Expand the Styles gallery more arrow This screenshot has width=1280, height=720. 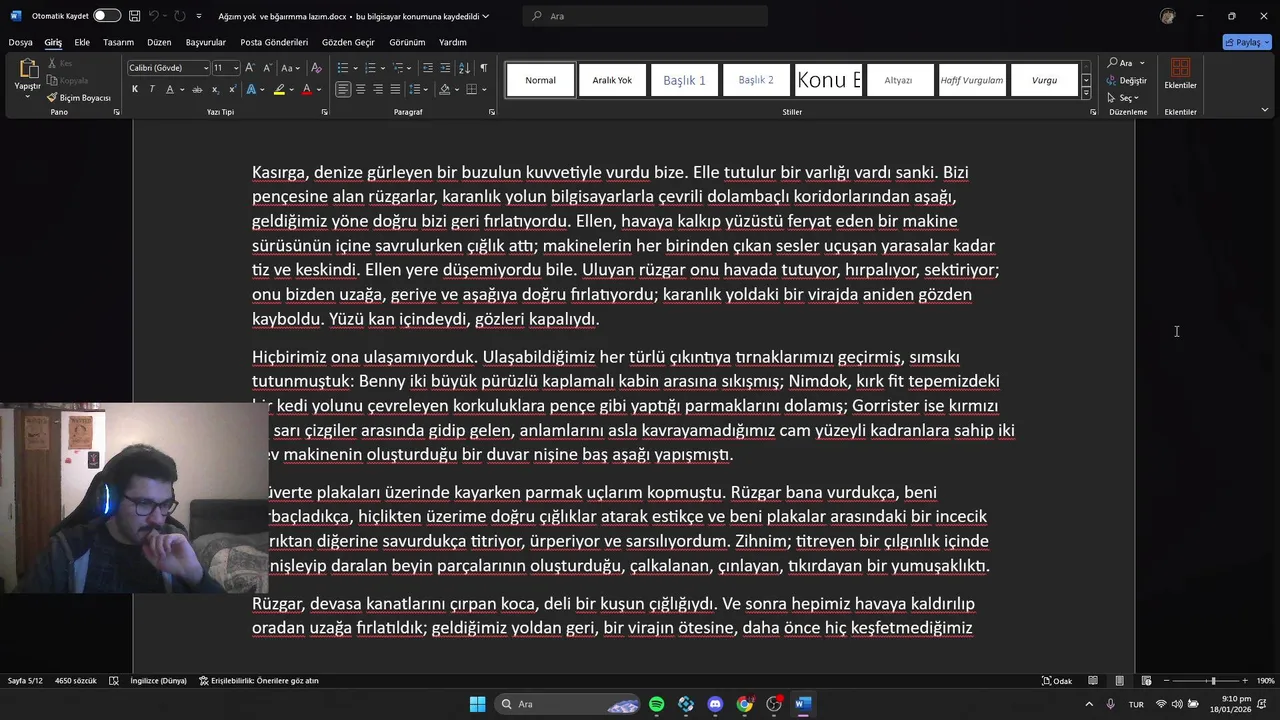(x=1086, y=93)
